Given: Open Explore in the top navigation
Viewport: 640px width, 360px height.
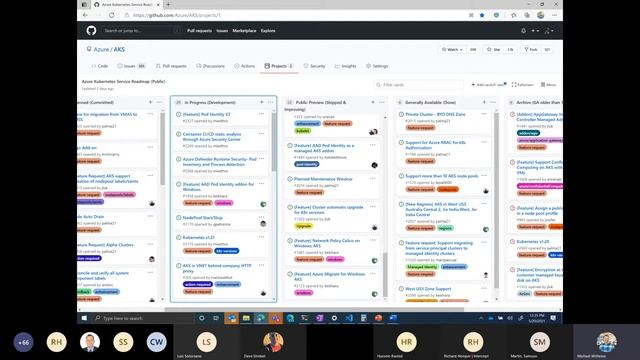Looking at the screenshot, I should [268, 31].
